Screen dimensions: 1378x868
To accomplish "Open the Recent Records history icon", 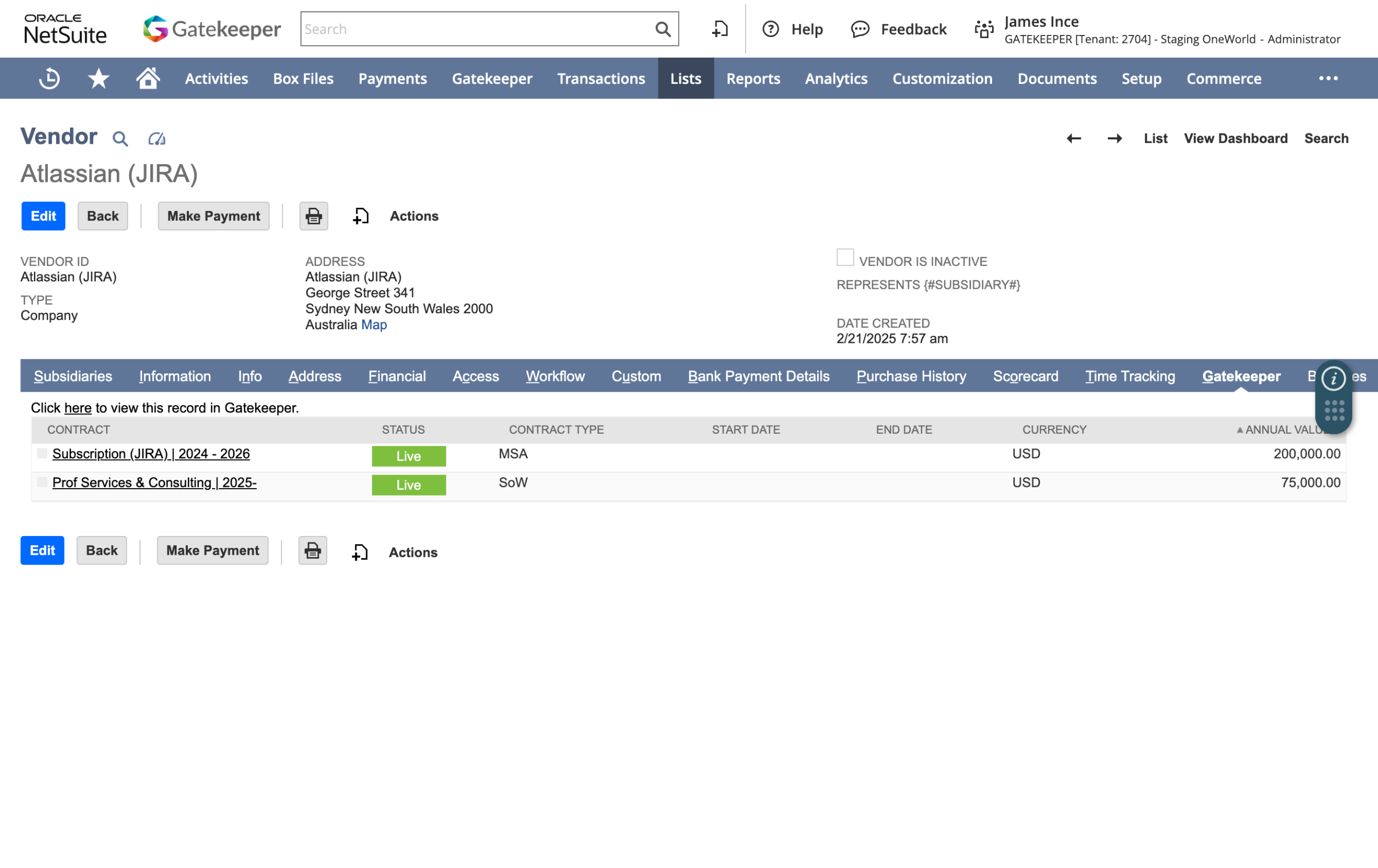I will coord(49,79).
